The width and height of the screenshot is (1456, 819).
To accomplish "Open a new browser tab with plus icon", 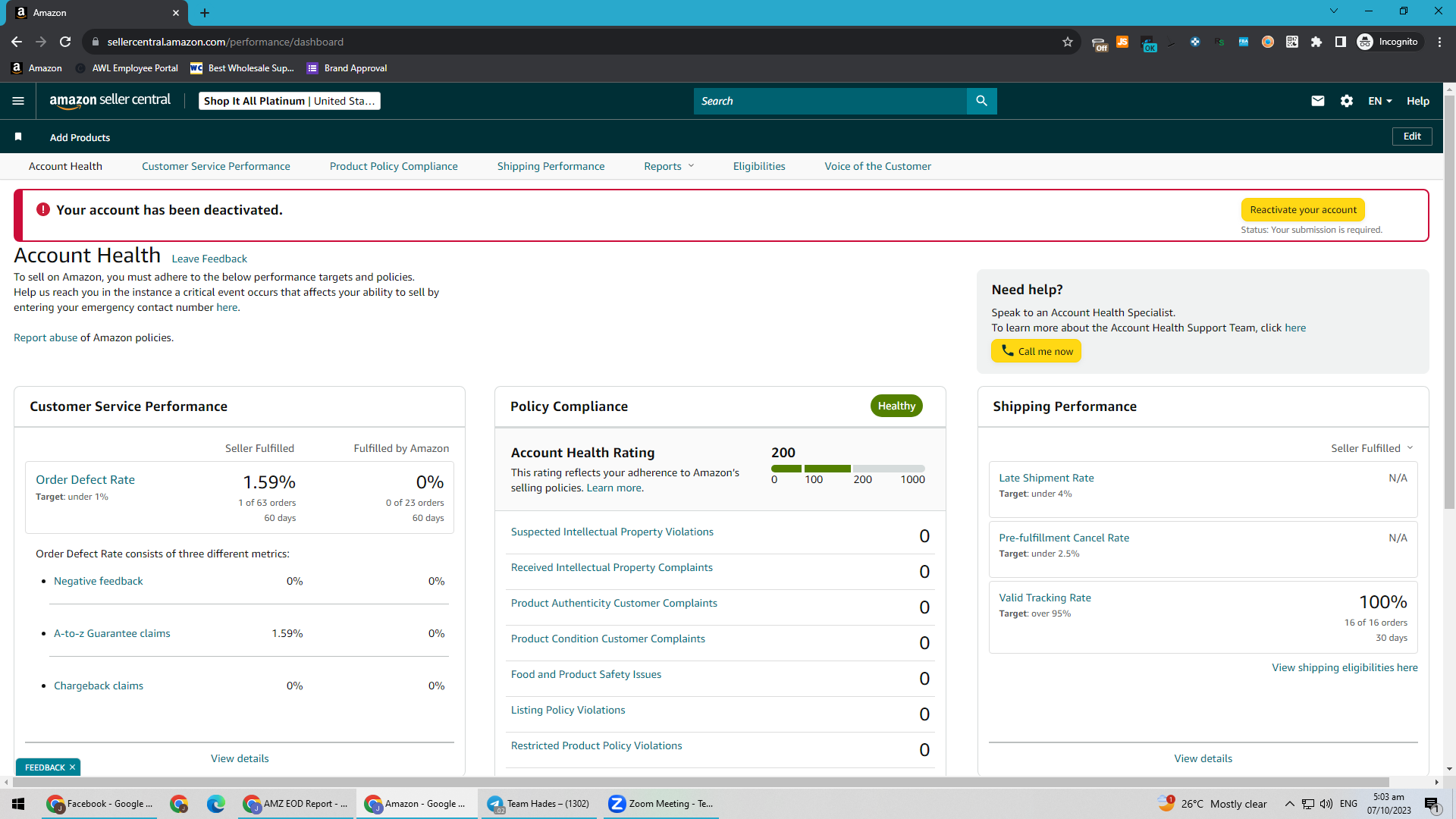I will 205,13.
